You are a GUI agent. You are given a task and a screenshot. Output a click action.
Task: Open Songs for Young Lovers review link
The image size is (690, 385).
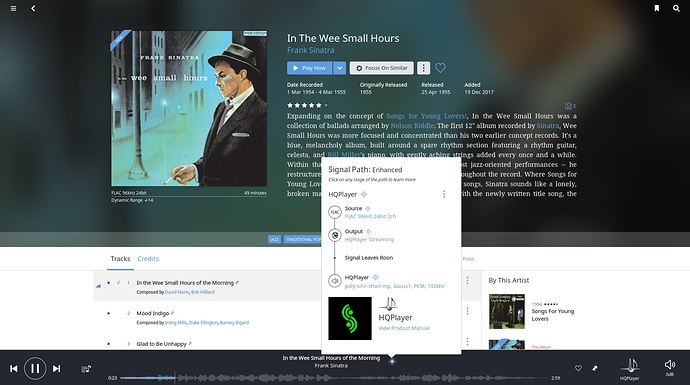[426, 116]
